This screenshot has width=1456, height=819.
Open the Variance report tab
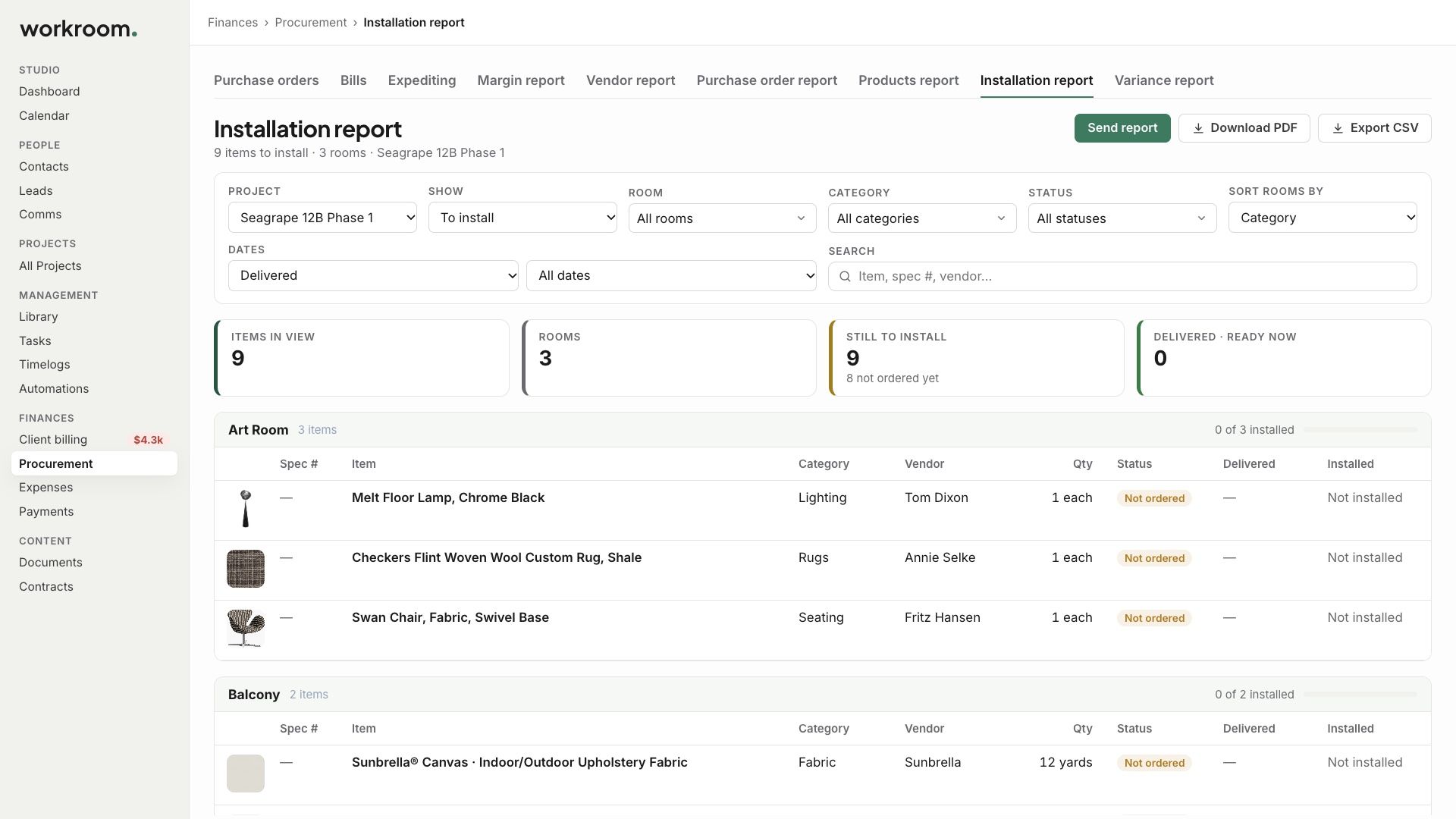coord(1164,80)
